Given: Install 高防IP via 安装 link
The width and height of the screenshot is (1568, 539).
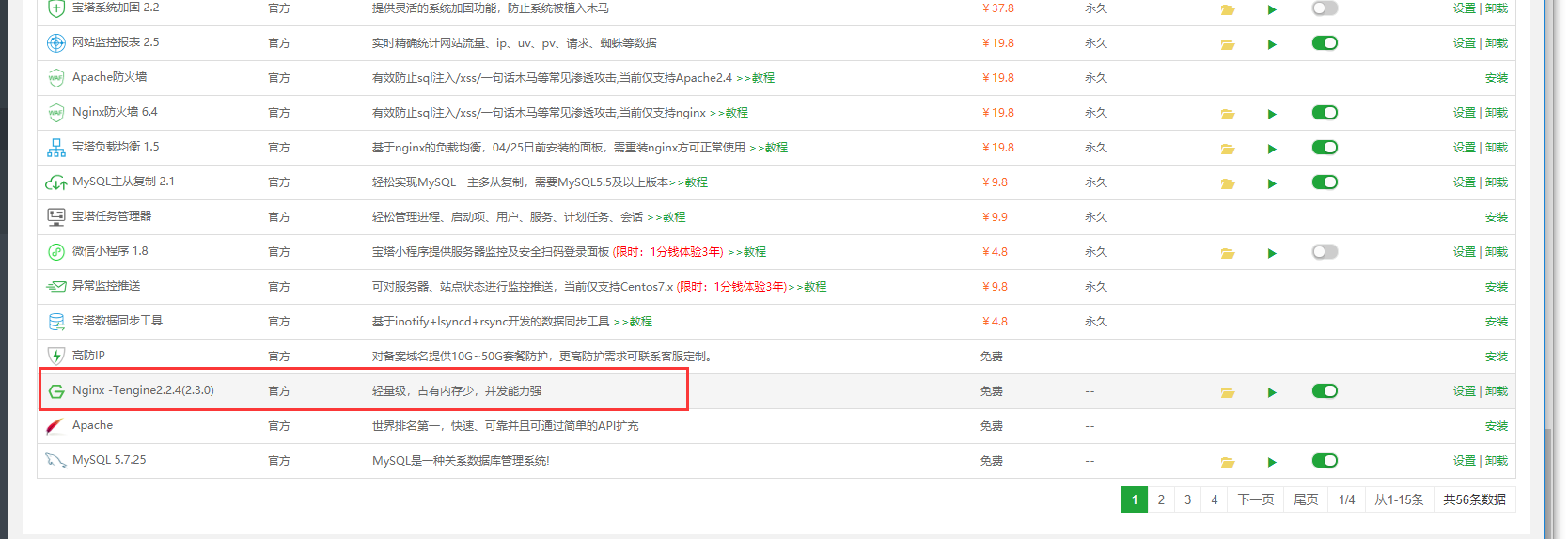Looking at the screenshot, I should click(1497, 357).
